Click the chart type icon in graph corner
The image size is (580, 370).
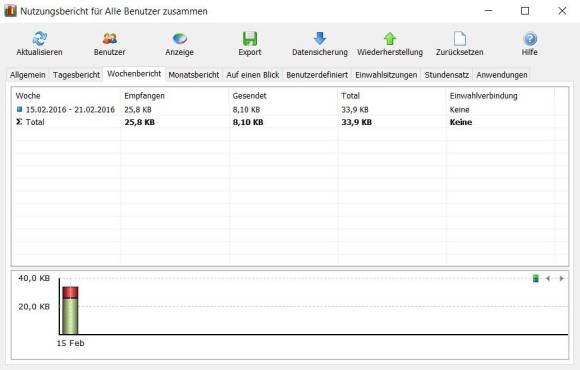535,278
